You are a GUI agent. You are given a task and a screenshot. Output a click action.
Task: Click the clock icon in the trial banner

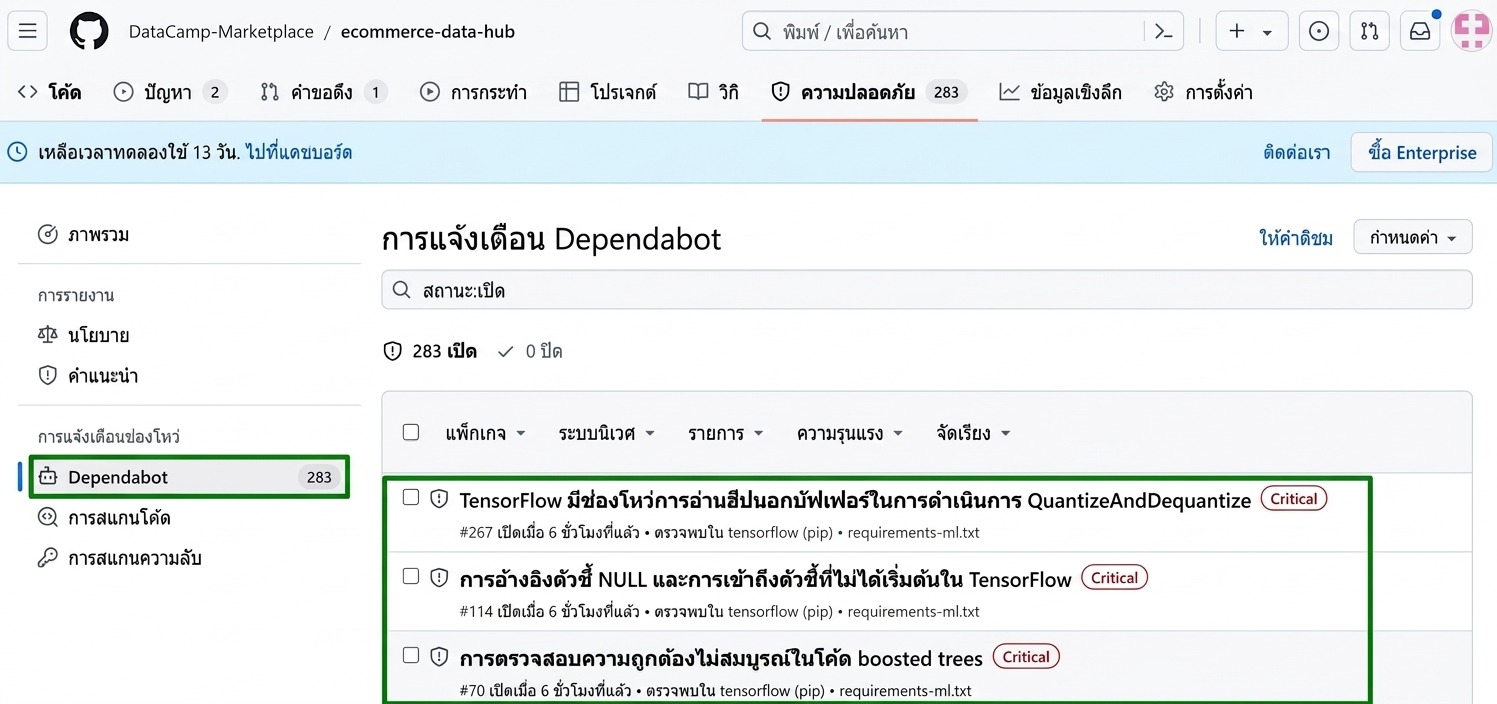tap(18, 153)
